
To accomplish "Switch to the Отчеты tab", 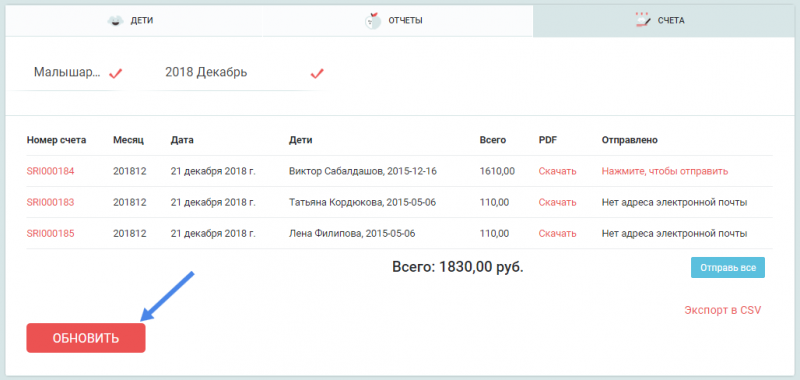I will 398,21.
